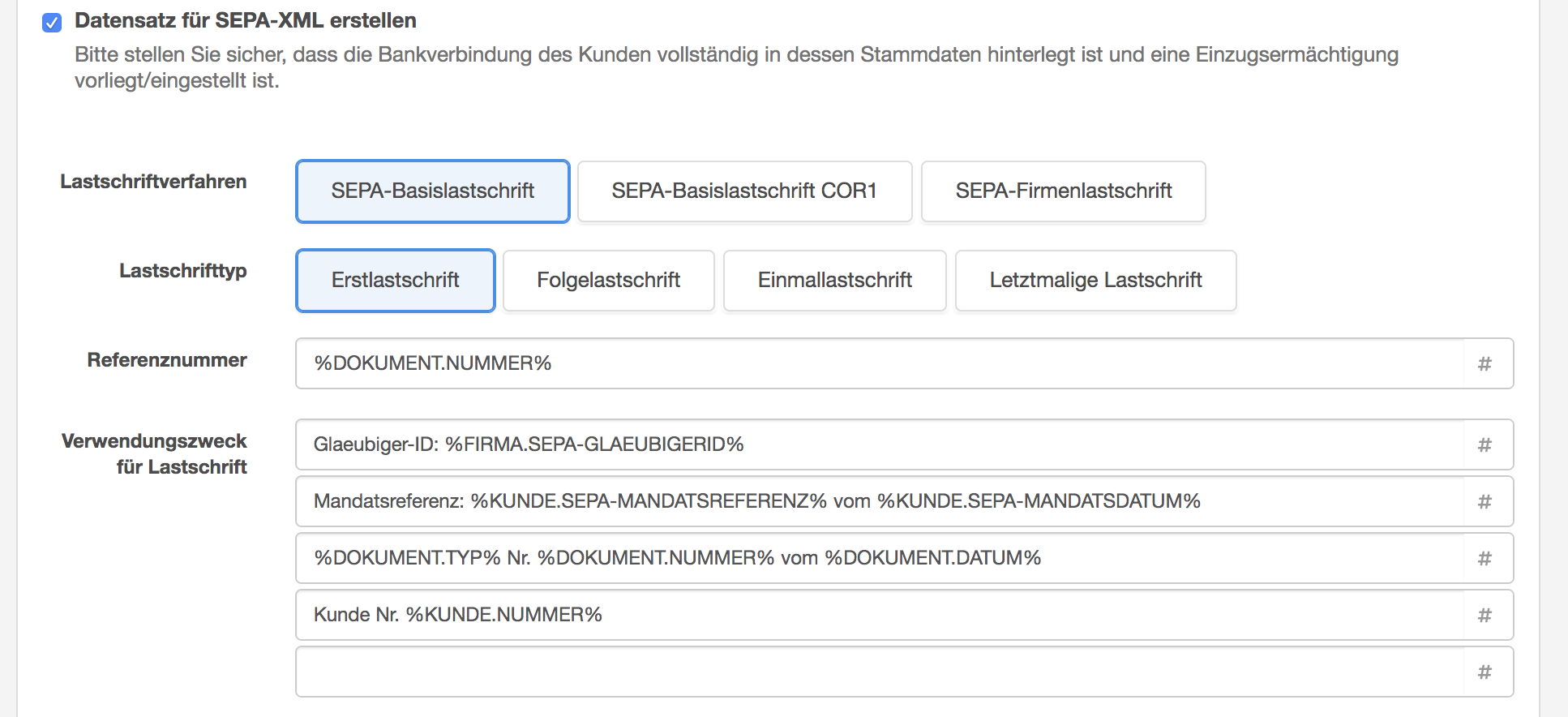Click hash icon beside %DOKUMENT.TYP% field
The image size is (1568, 717).
click(1484, 558)
